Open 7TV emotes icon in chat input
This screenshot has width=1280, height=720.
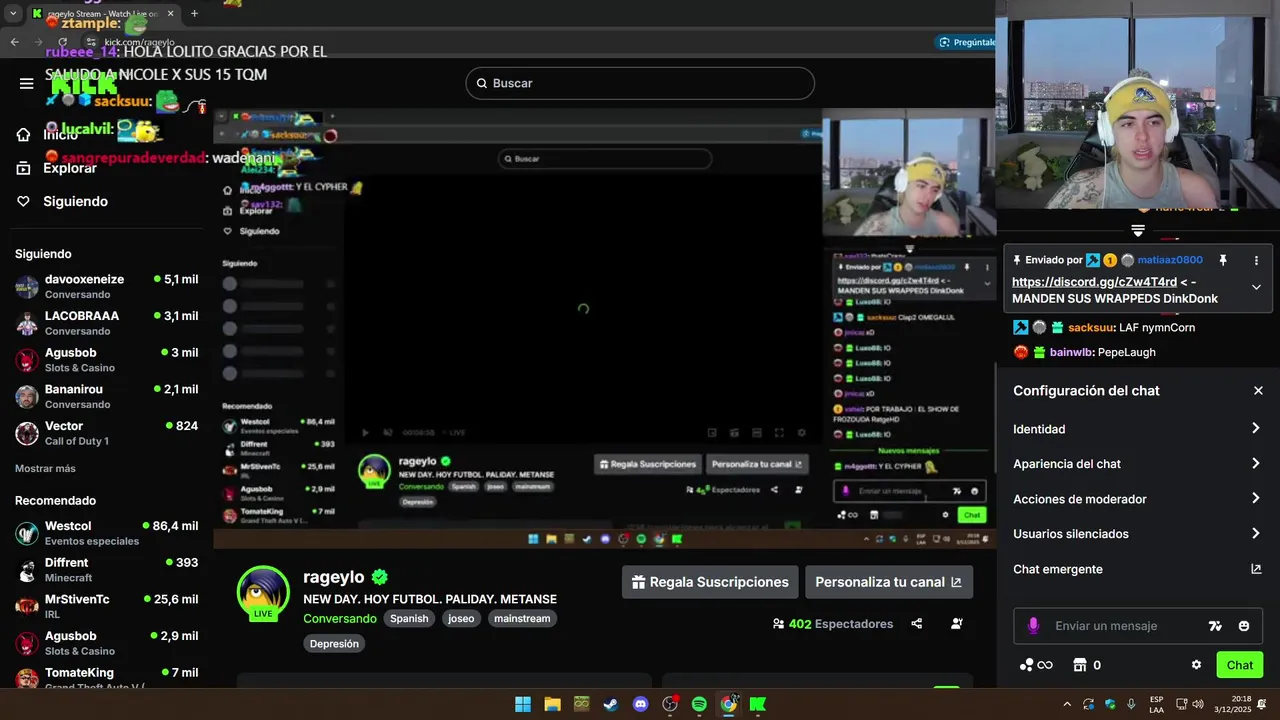click(x=1215, y=626)
